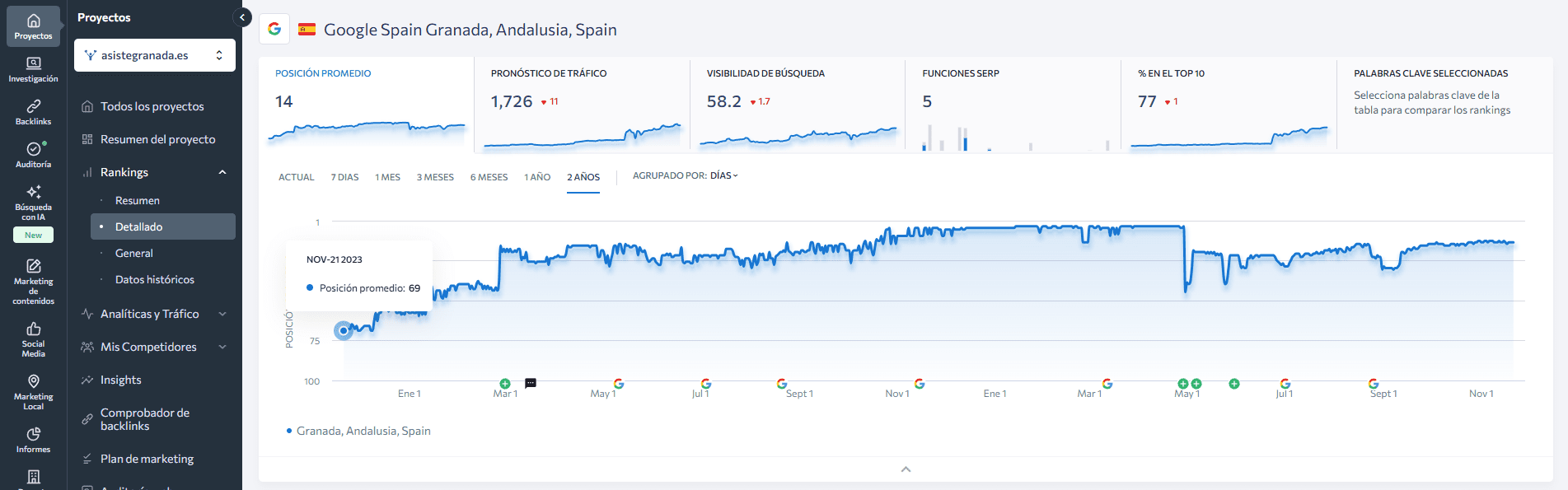Image resolution: width=1568 pixels, height=490 pixels.
Task: Expand the Mis Competidores menu
Action: (x=154, y=347)
